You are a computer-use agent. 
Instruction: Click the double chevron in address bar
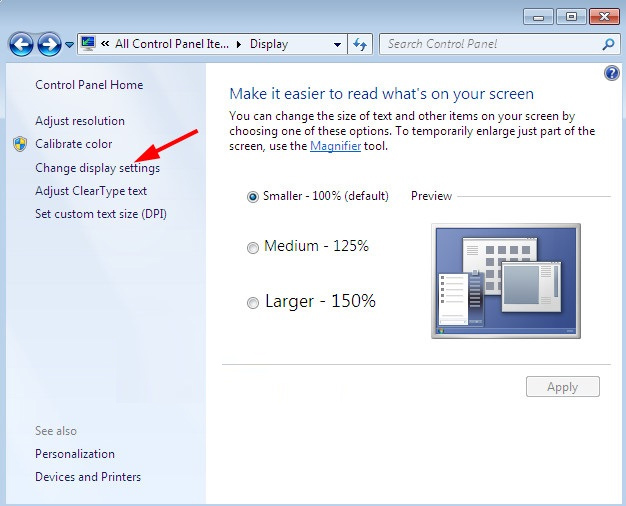click(105, 44)
